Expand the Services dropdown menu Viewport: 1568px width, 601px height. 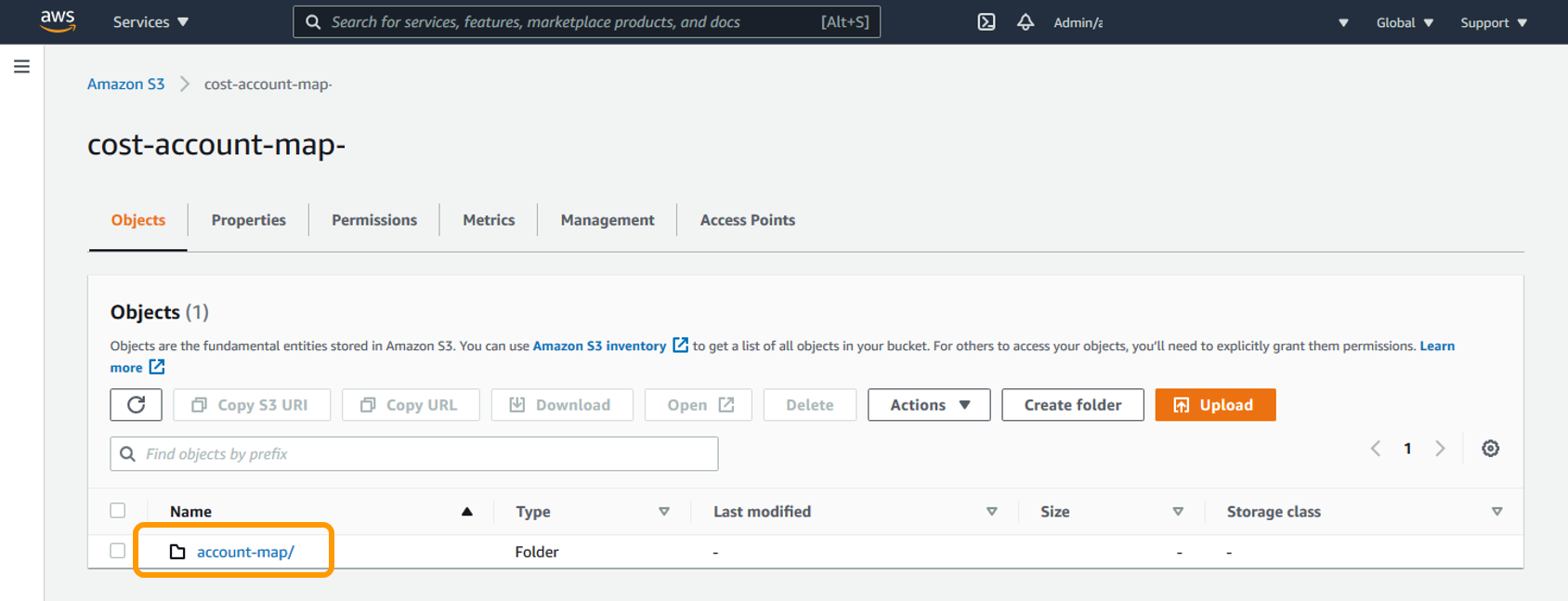[x=150, y=22]
